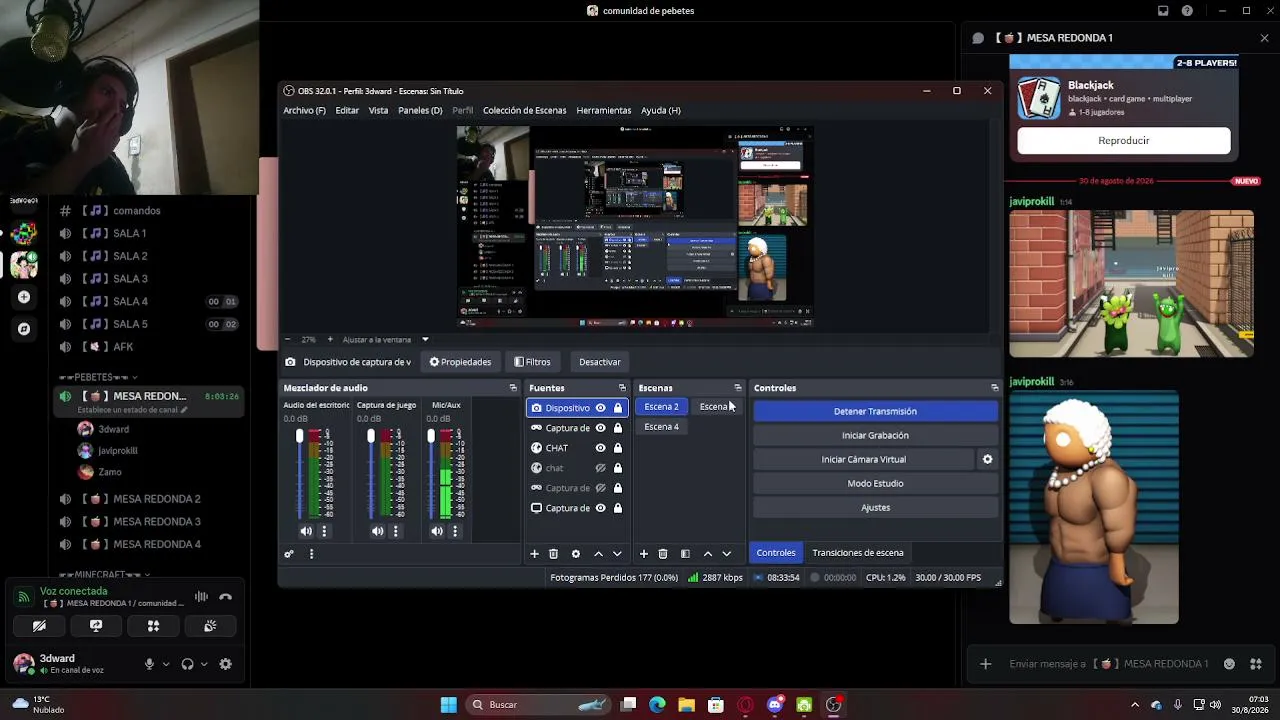Move selected scene up in Escenas
This screenshot has height=720, width=1280.
(708, 554)
